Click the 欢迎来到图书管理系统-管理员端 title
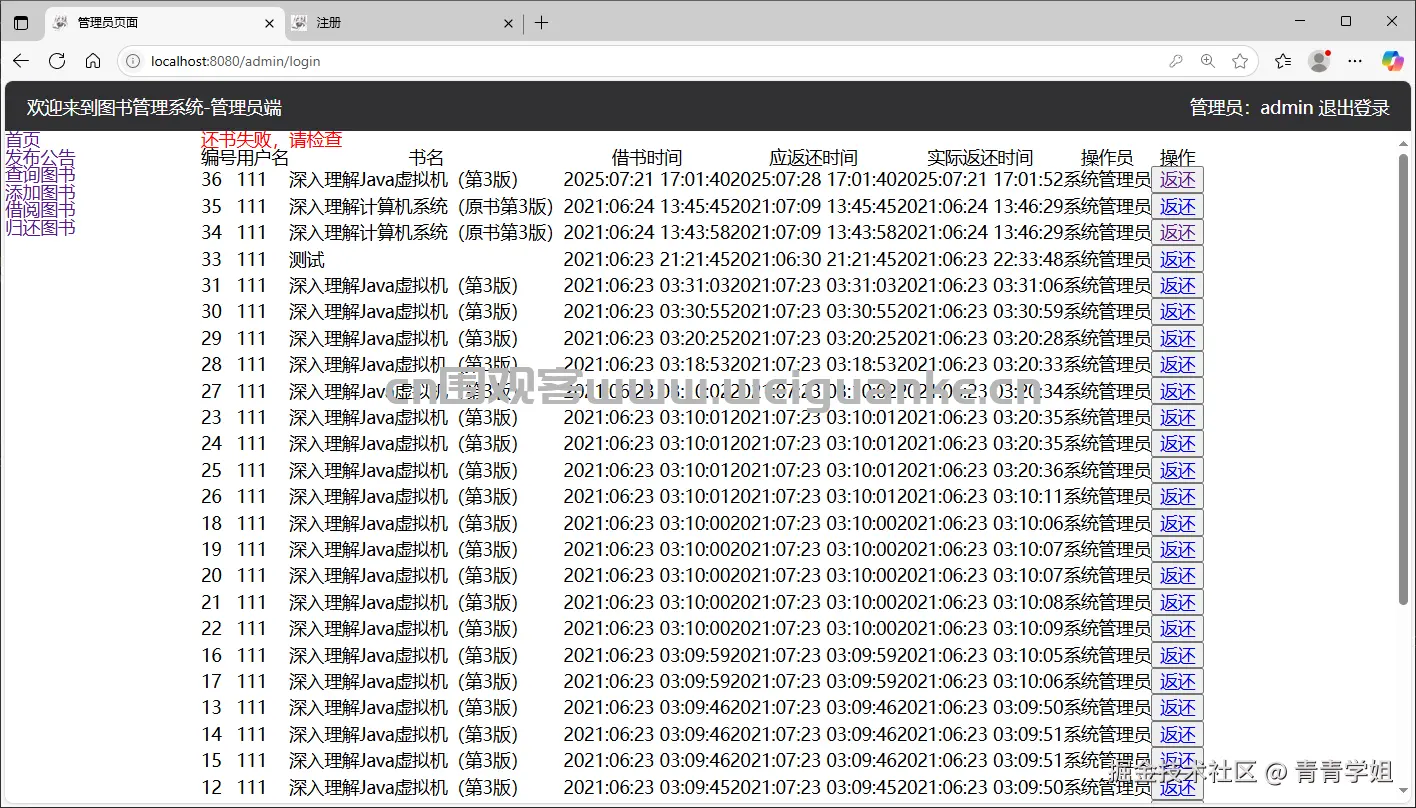Viewport: 1416px width, 808px height. (154, 107)
